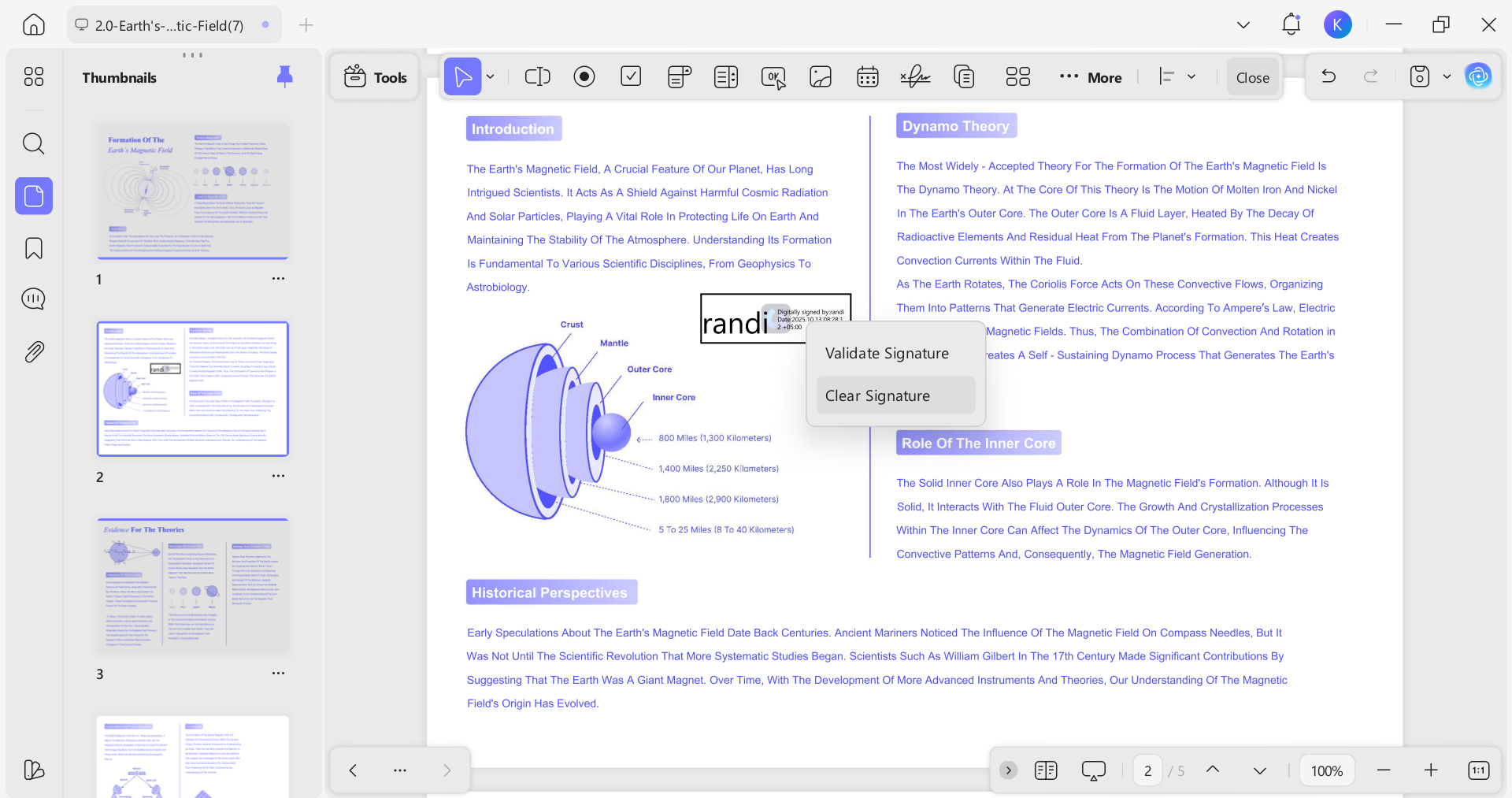This screenshot has height=798, width=1512.
Task: Open the bottom navigation ellipsis menu
Action: 400,770
